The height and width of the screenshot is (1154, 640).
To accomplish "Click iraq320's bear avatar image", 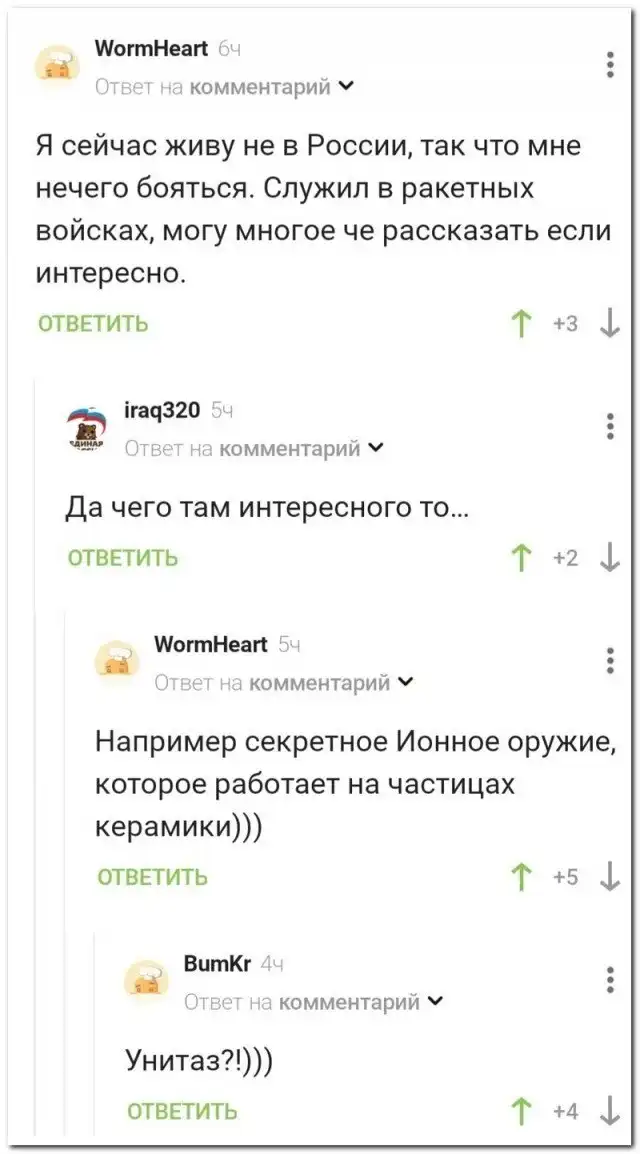I will pos(90,427).
